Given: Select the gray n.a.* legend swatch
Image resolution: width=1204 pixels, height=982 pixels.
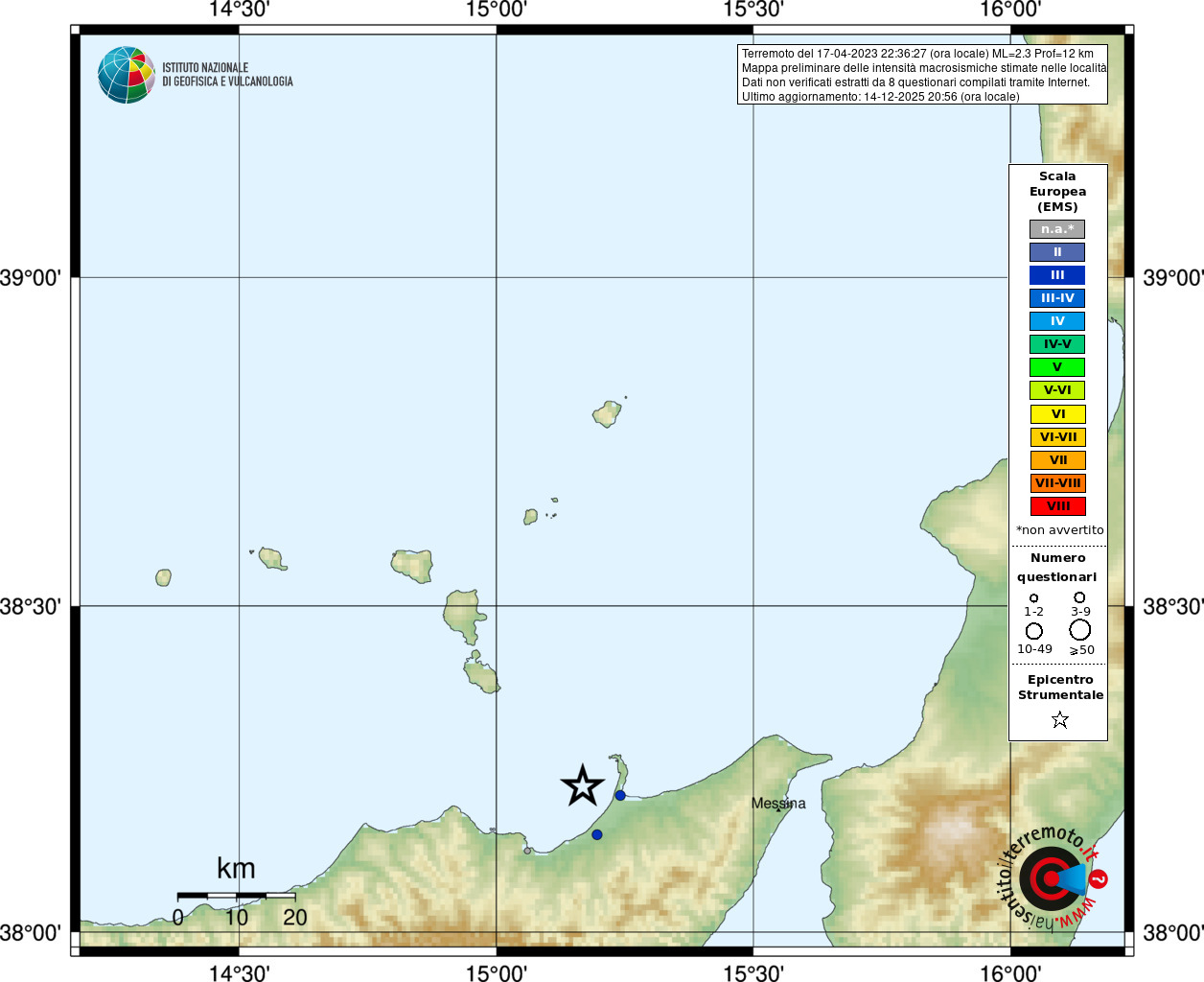Looking at the screenshot, I should 1057,229.
